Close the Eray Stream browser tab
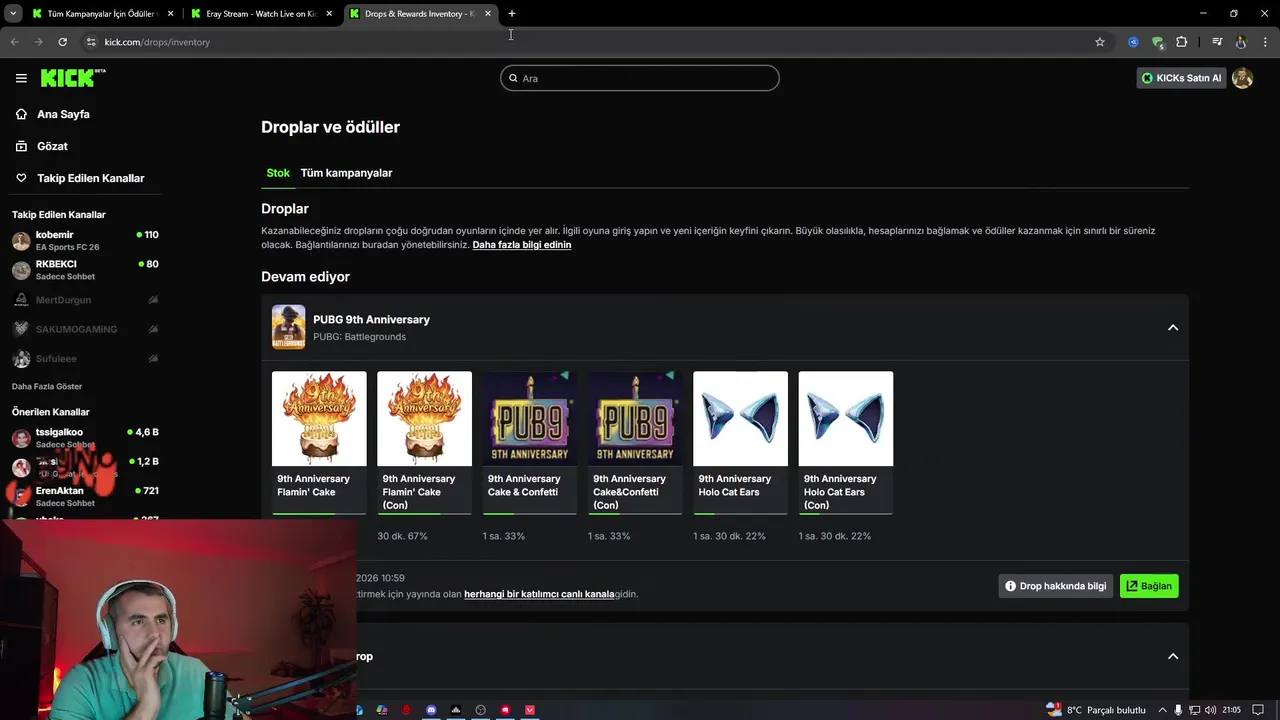Image resolution: width=1280 pixels, height=720 pixels. [329, 14]
